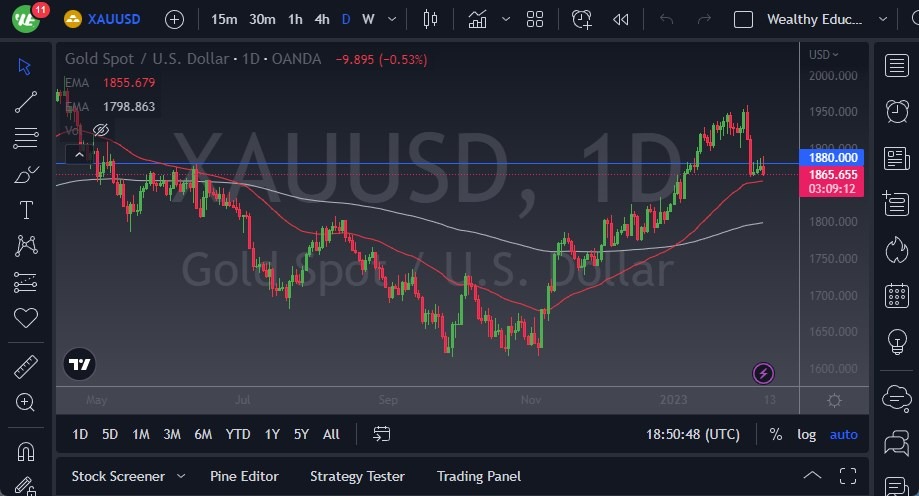
Task: Select the W weekly timeframe
Action: click(x=368, y=19)
